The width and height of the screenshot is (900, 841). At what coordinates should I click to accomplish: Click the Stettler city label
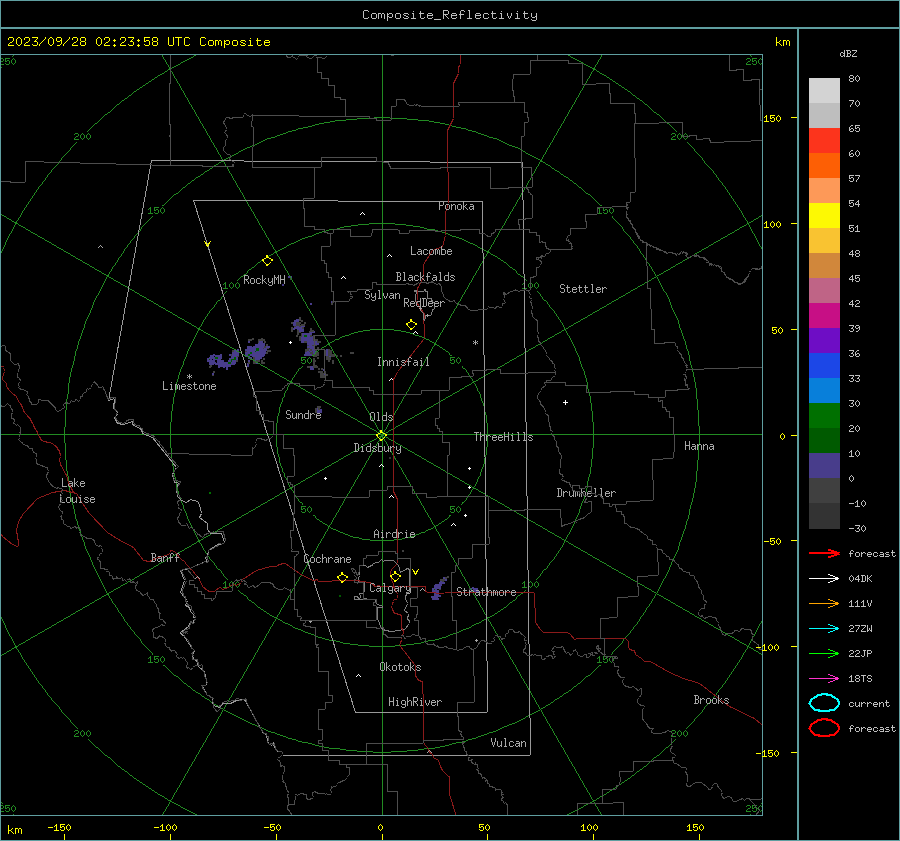[583, 289]
